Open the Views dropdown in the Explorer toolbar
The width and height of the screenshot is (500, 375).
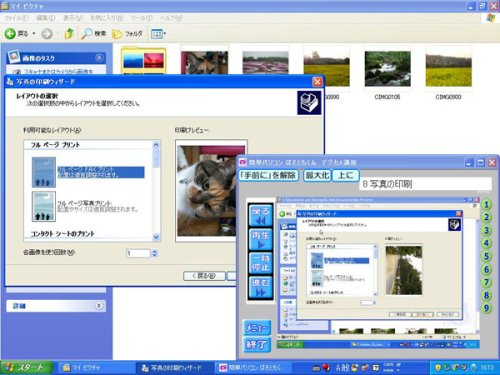coord(158,34)
